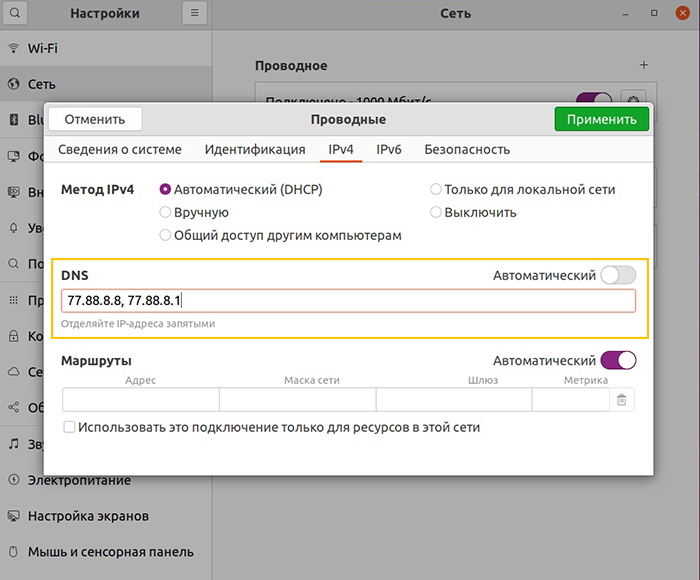Screen dimensions: 700x580
Task: Open the gear icon for wired connection
Action: pyautogui.click(x=631, y=99)
